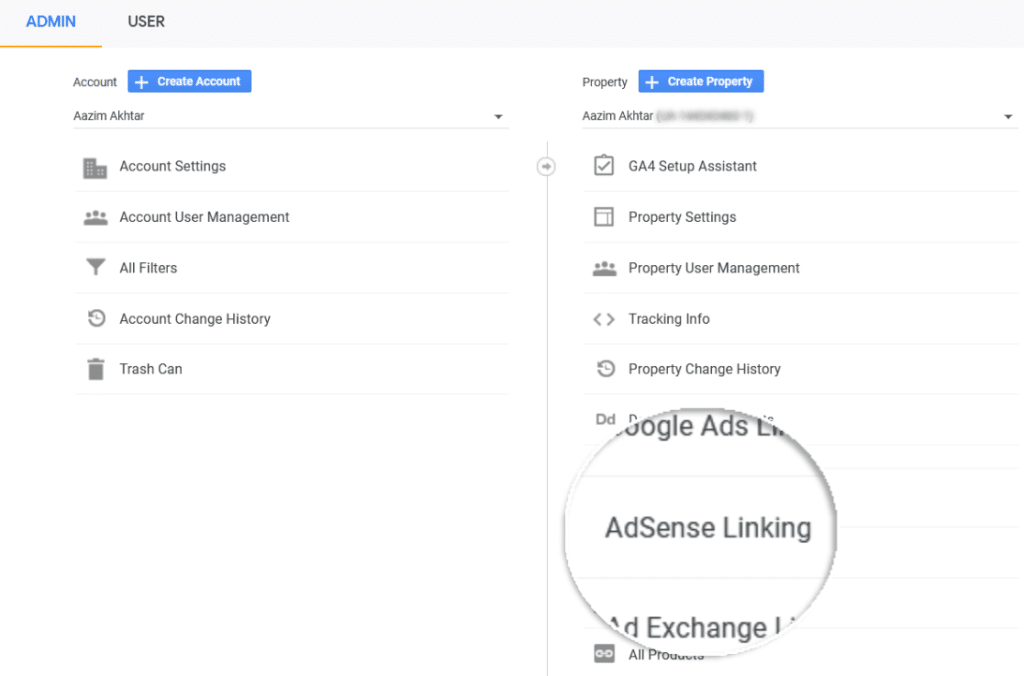Open Account User Management
The image size is (1024, 676).
(x=204, y=217)
